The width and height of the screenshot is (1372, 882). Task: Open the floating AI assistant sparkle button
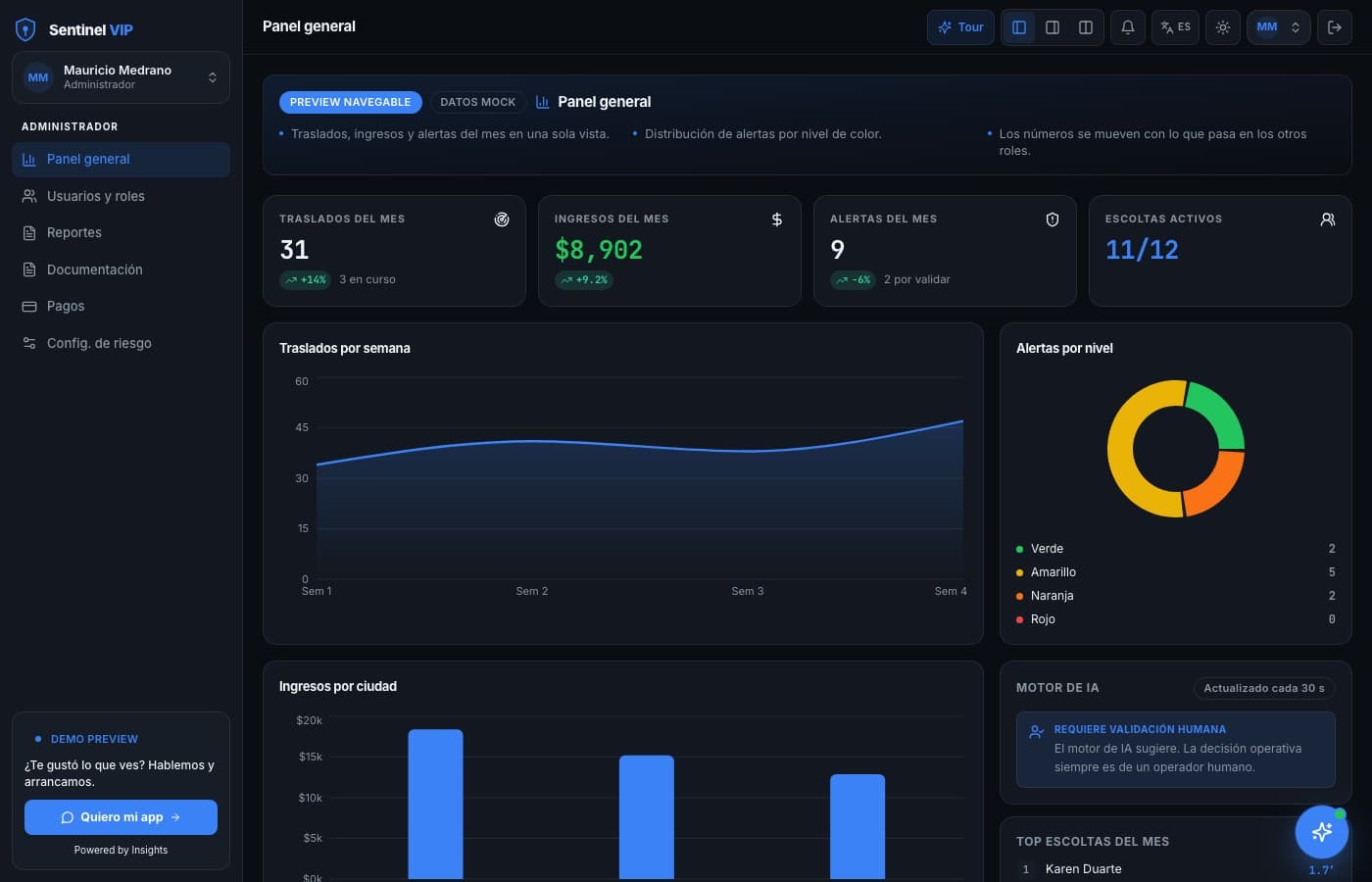1322,832
